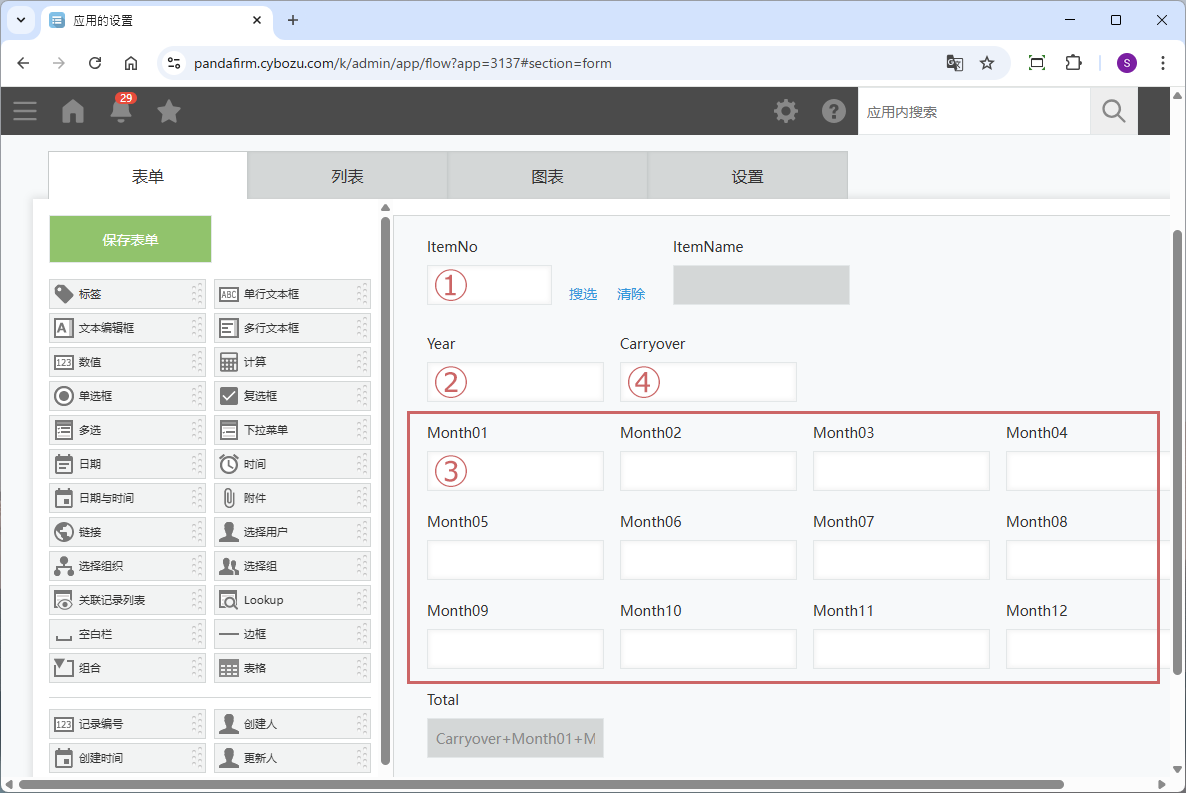Click the notifications bell icon

[121, 110]
